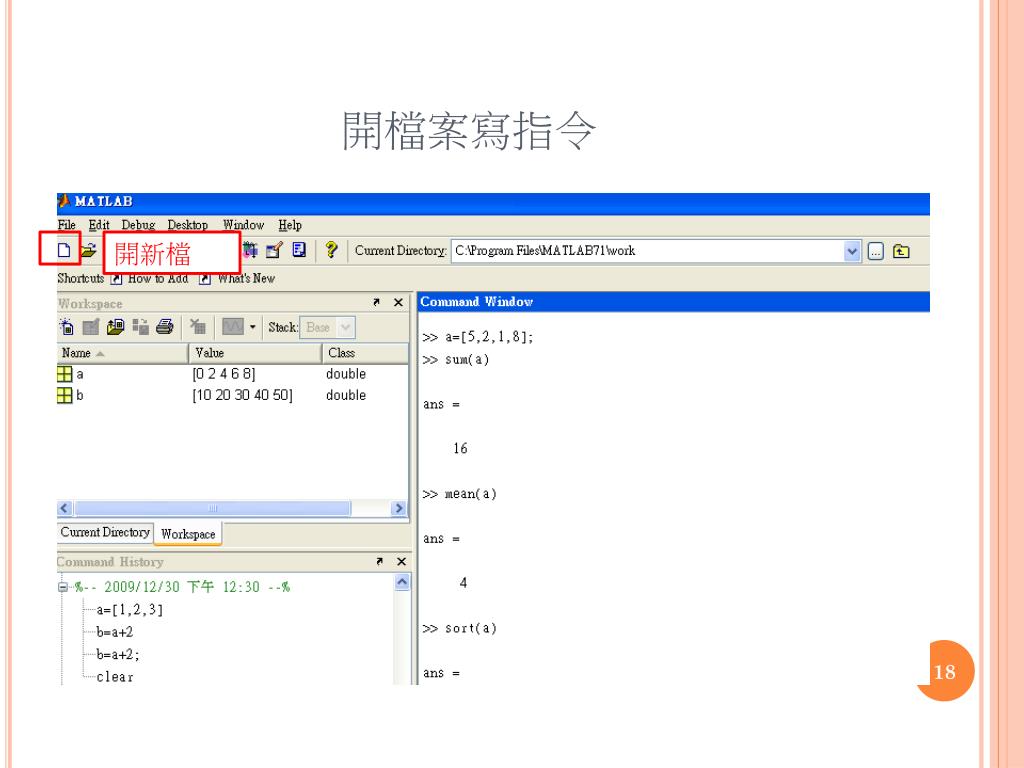1024x768 pixels.
Task: Close the Command History panel
Action: (x=402, y=562)
